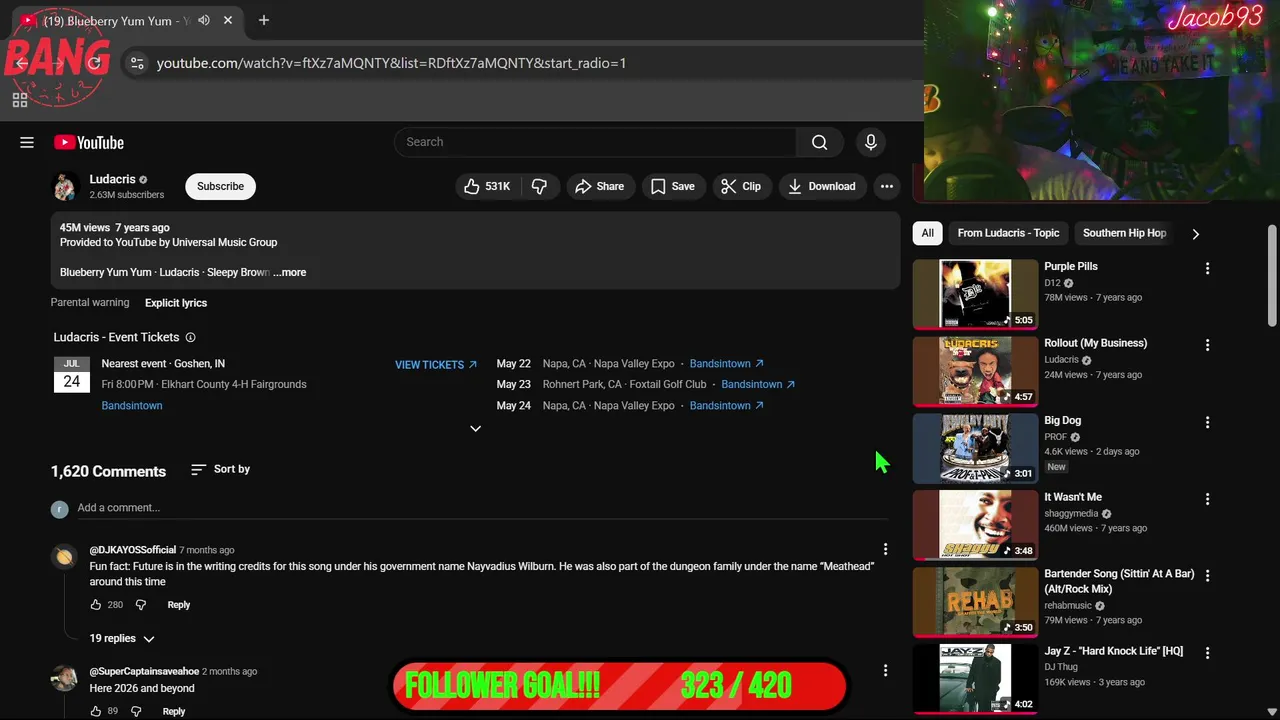Open the browser tab groups grid icon
Image resolution: width=1280 pixels, height=720 pixels.
[x=19, y=100]
